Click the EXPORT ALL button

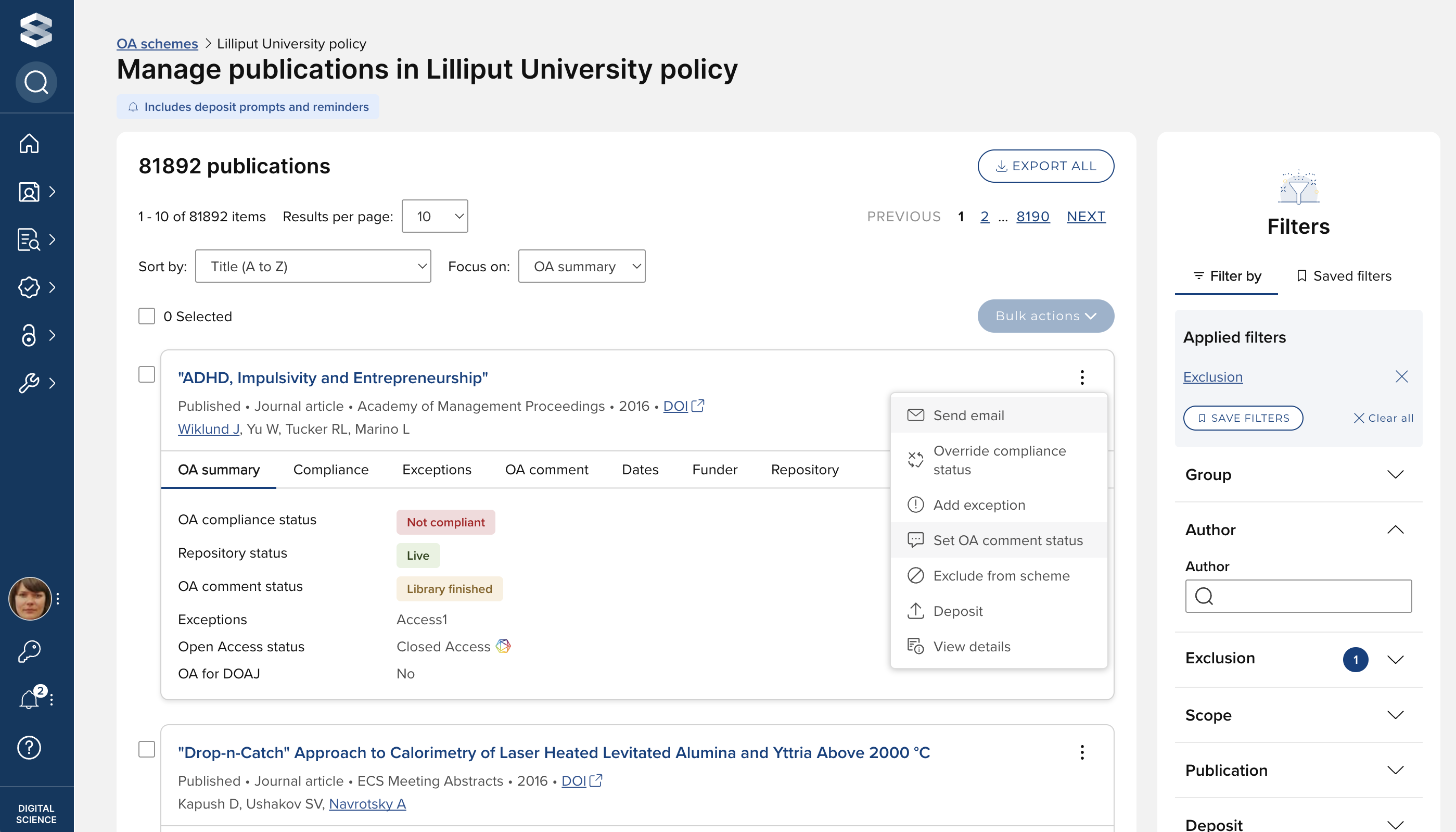[x=1045, y=166]
